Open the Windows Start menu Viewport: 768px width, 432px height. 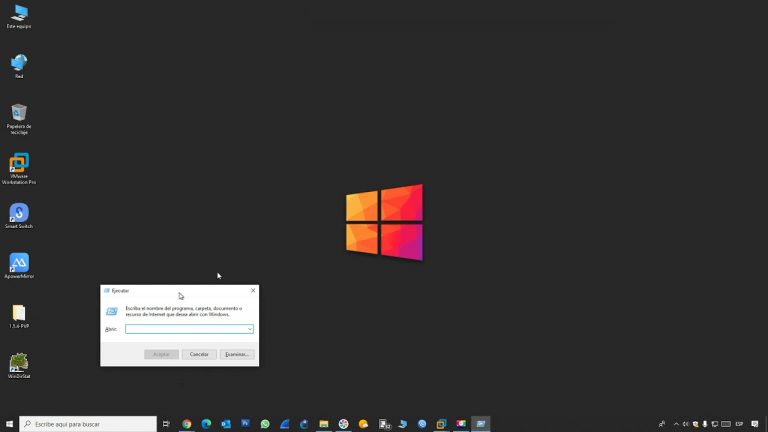9,424
